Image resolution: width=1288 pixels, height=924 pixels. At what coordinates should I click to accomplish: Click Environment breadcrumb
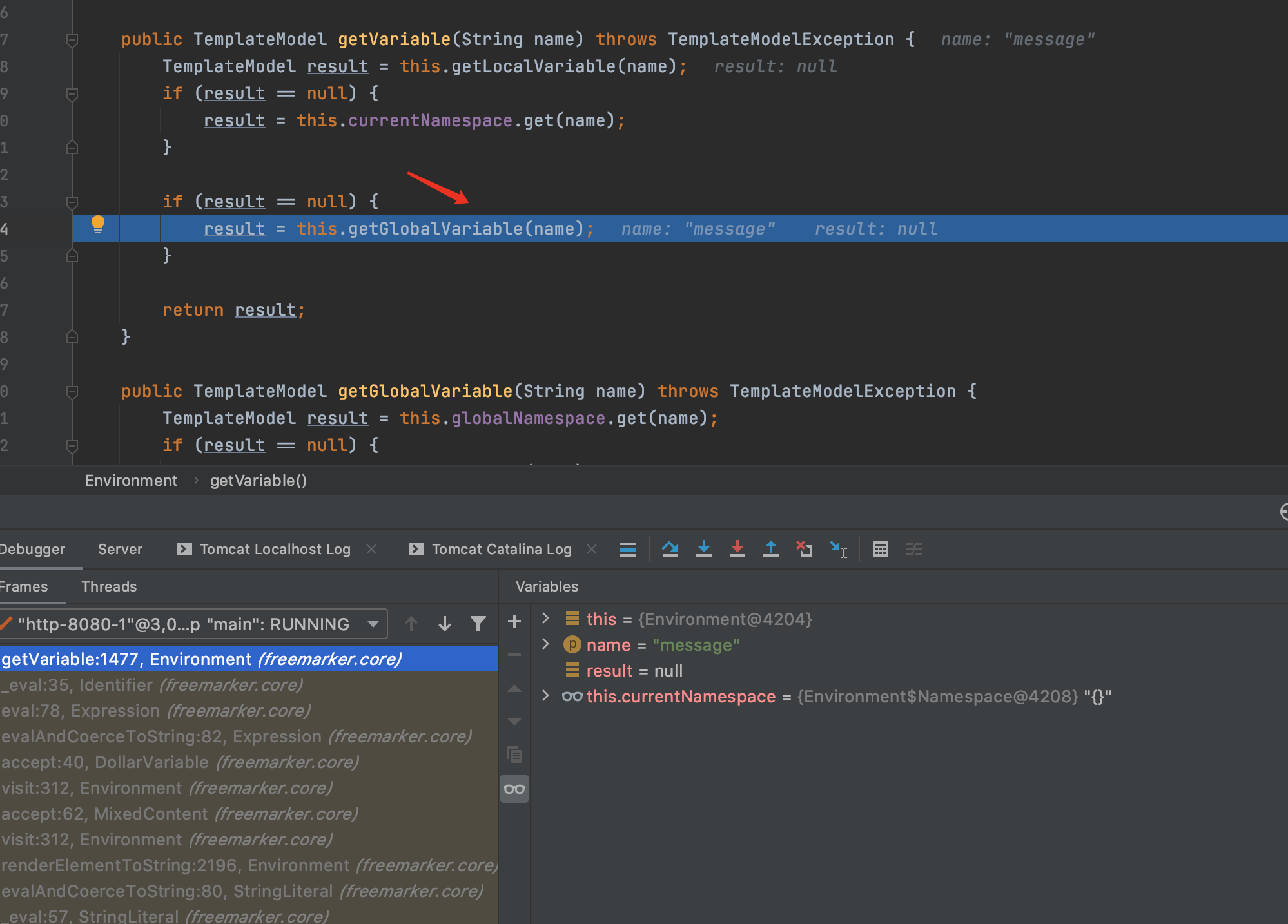(131, 481)
